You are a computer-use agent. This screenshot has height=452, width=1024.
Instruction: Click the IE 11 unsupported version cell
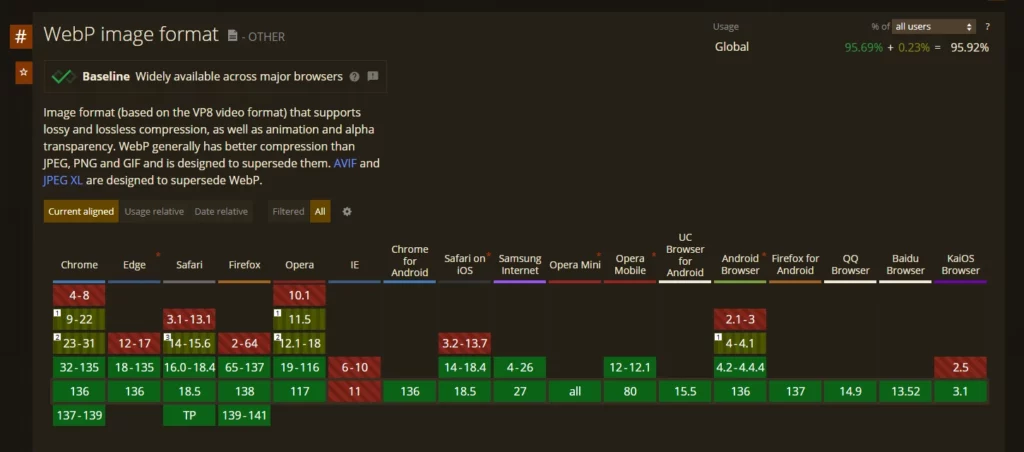pyautogui.click(x=354, y=391)
